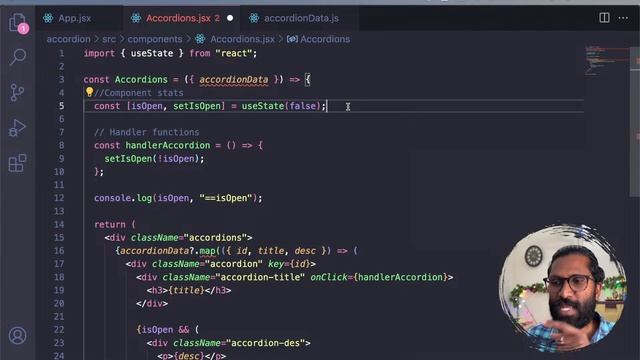Open the More Actions ellipsis menu
This screenshot has height=360, width=640.
[623, 18]
